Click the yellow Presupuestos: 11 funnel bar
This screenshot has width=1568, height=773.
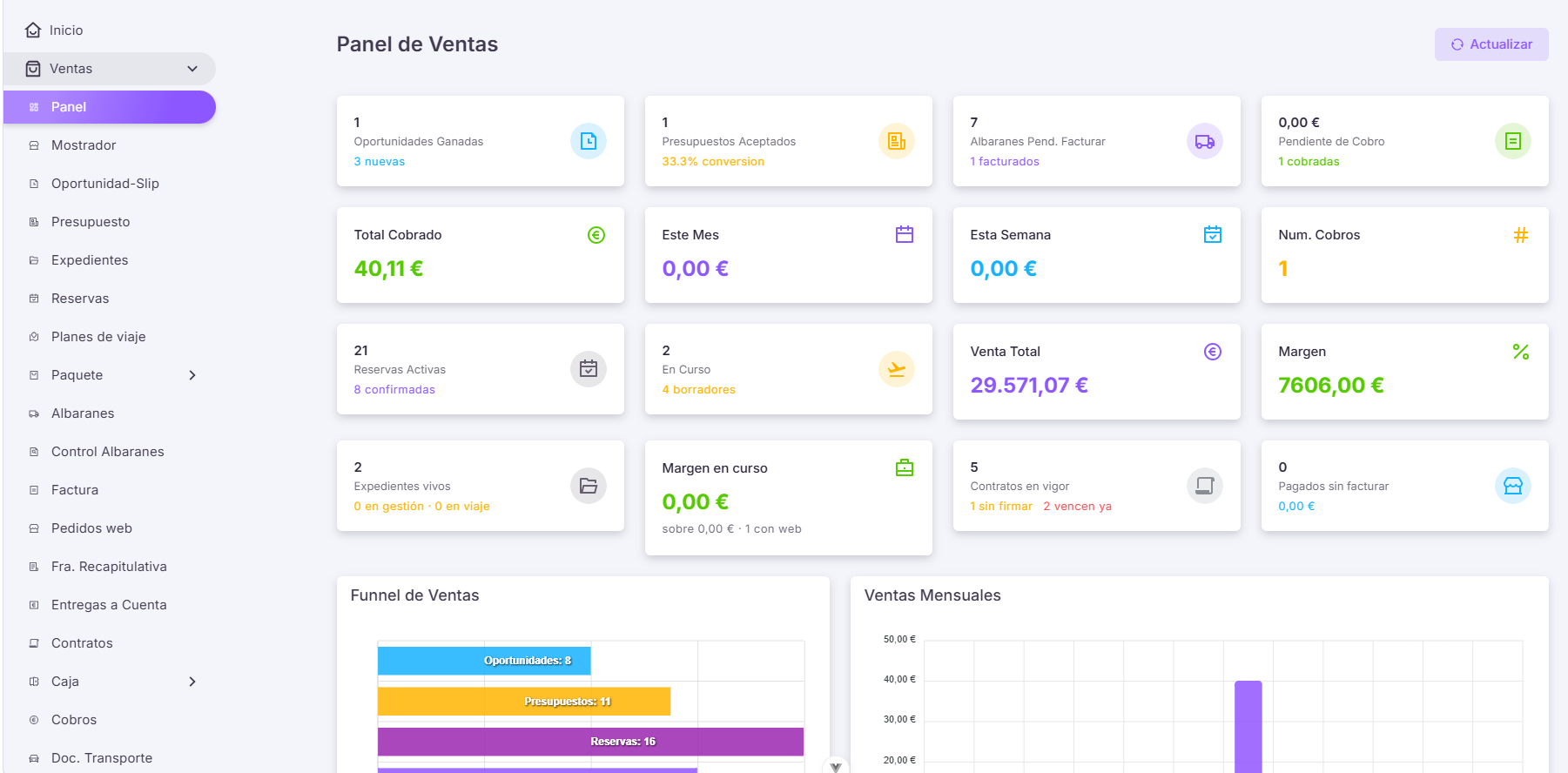tap(524, 702)
